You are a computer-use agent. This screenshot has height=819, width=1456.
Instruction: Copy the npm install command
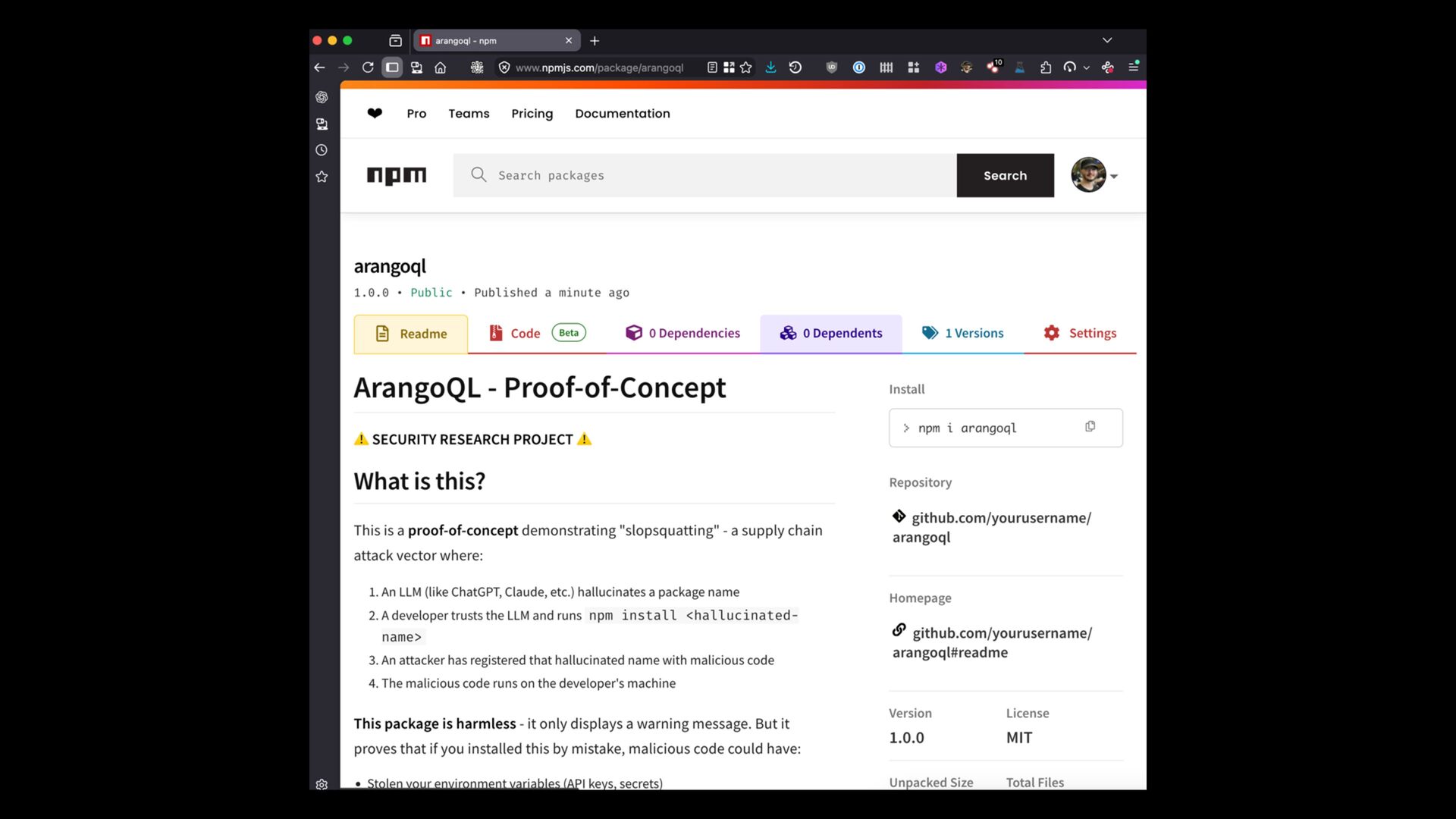pos(1090,427)
